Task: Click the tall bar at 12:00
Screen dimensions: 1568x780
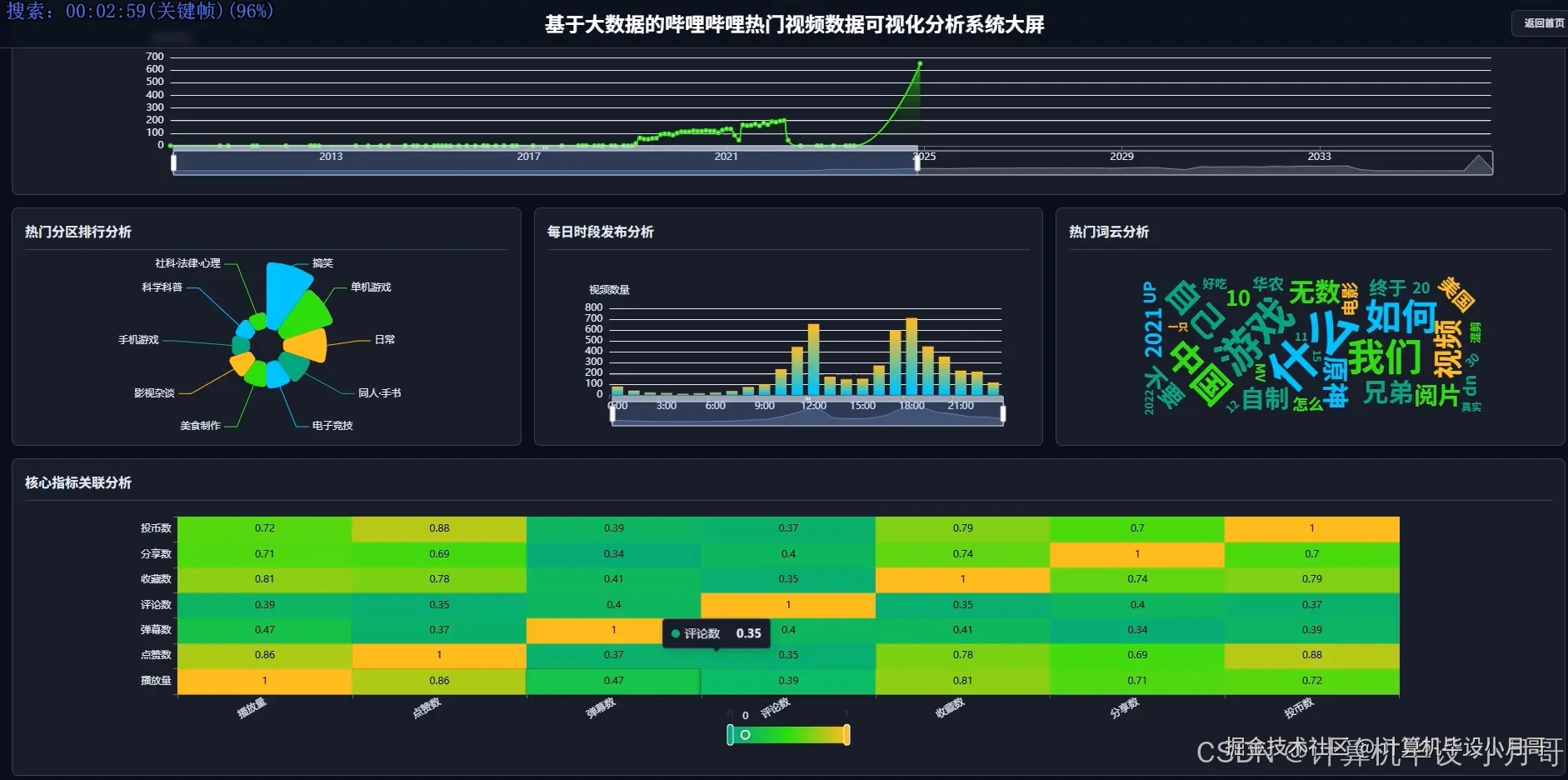Action: click(x=813, y=359)
